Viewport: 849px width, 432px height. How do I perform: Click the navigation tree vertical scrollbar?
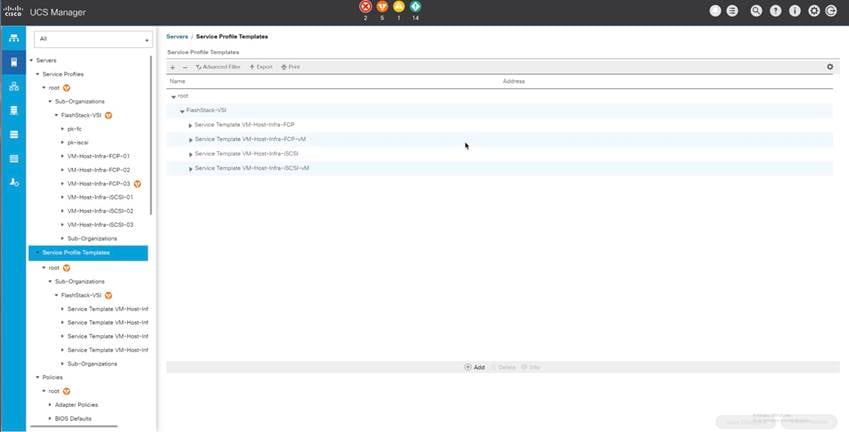[151, 135]
